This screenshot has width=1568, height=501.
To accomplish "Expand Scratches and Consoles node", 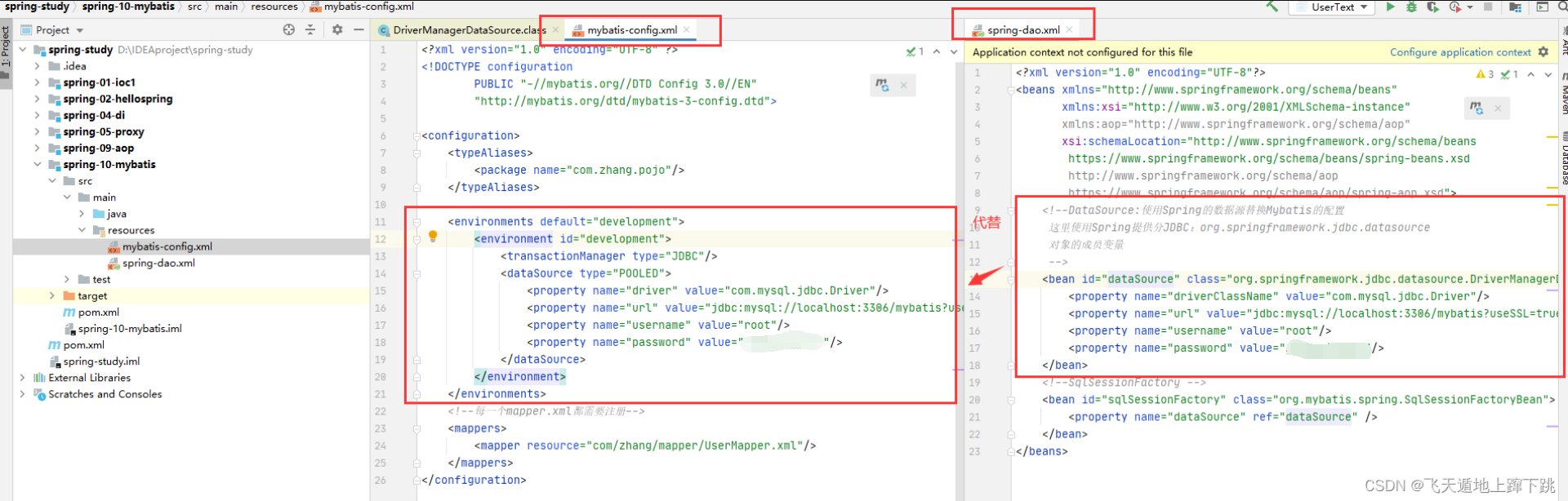I will click(23, 394).
